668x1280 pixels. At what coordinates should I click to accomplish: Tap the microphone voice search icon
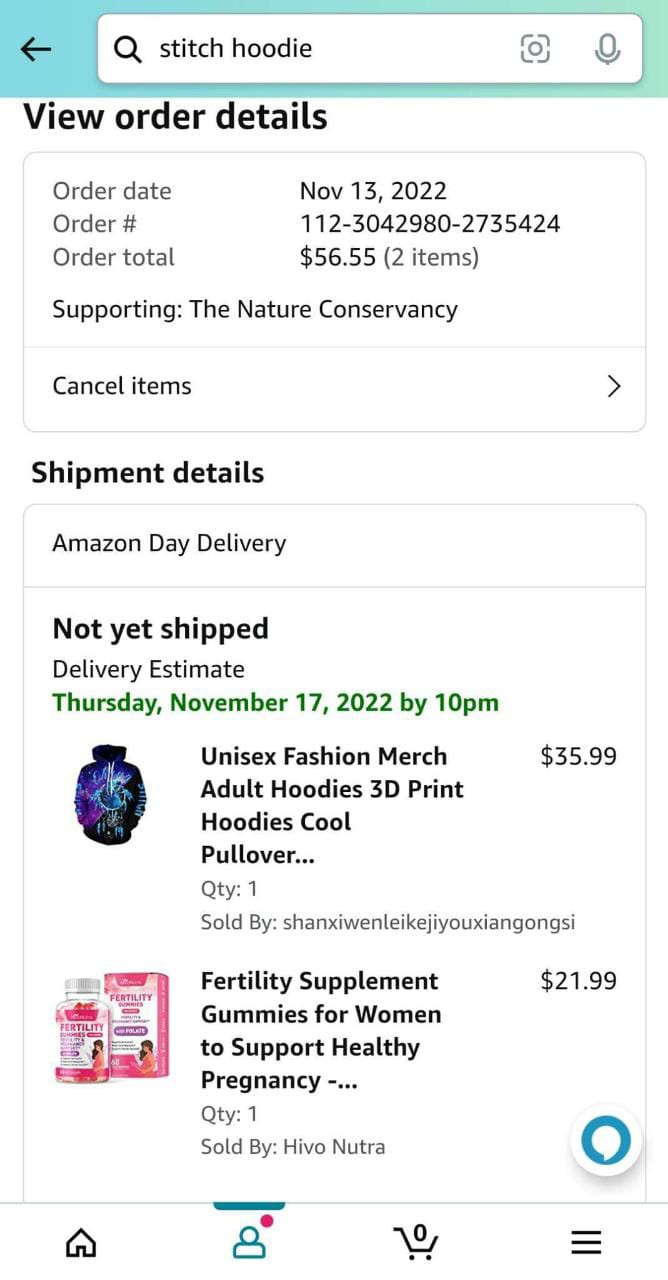607,48
